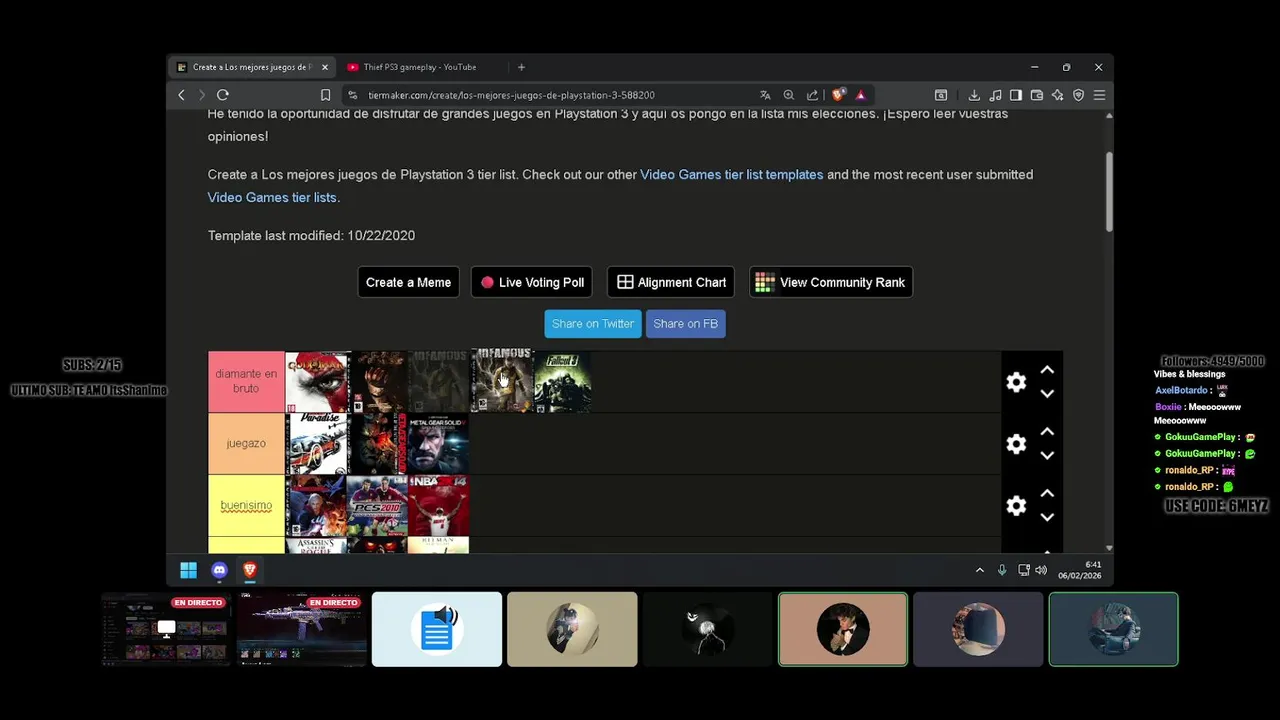Click the VPN shield icon in toolbar
The image size is (1280, 720).
click(1078, 95)
